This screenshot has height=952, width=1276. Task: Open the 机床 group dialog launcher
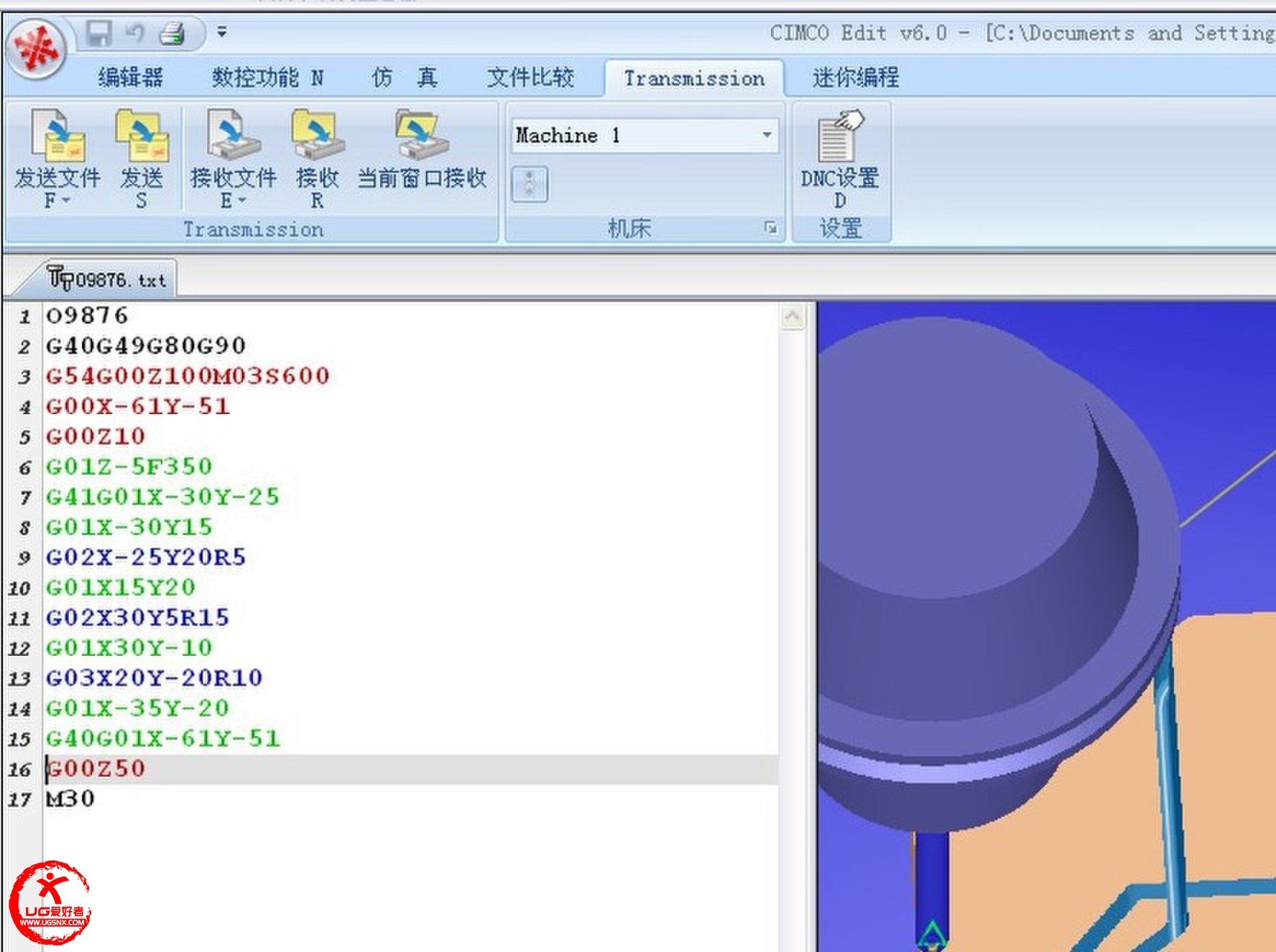[770, 228]
